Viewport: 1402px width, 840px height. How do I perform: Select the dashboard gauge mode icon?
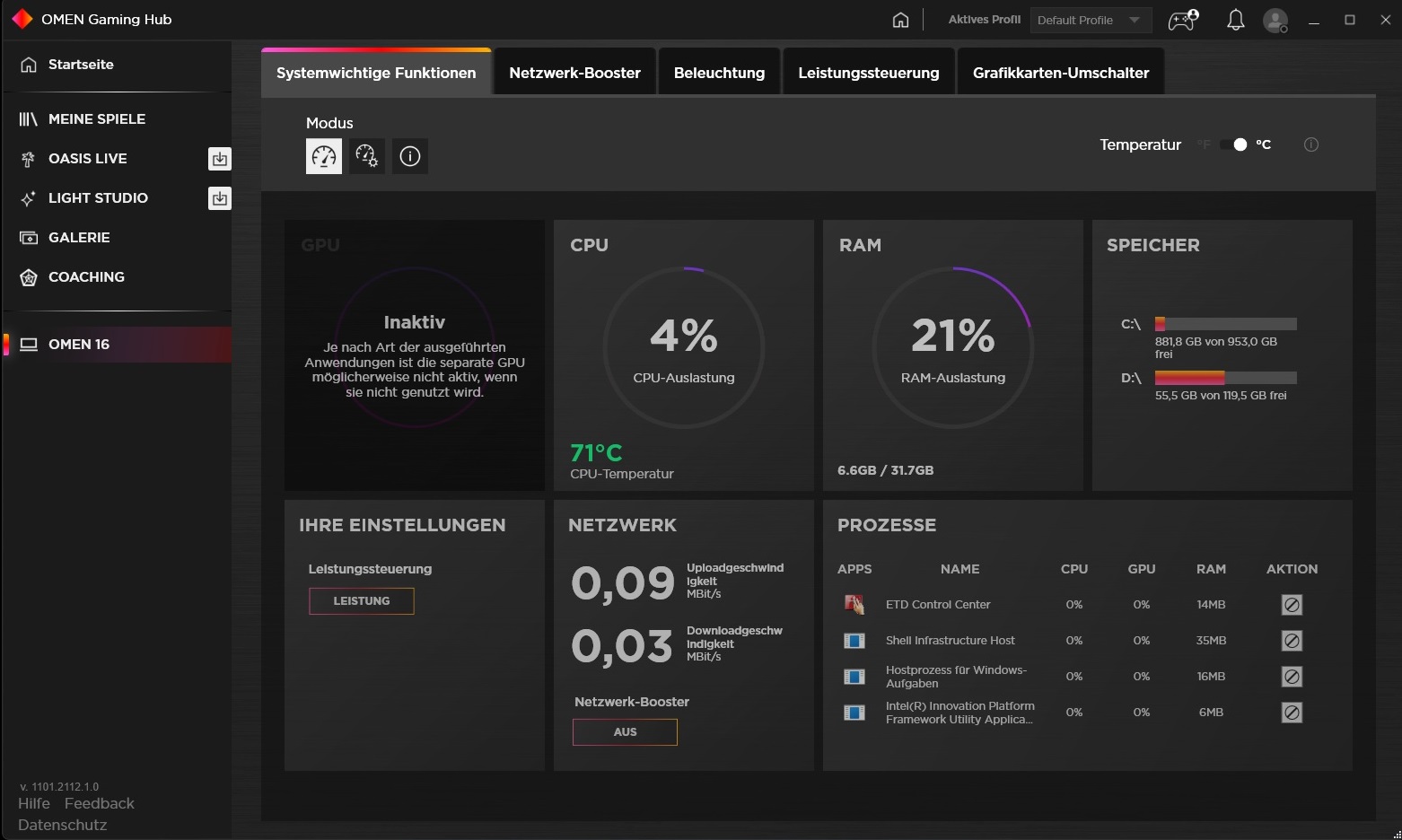pyautogui.click(x=324, y=156)
